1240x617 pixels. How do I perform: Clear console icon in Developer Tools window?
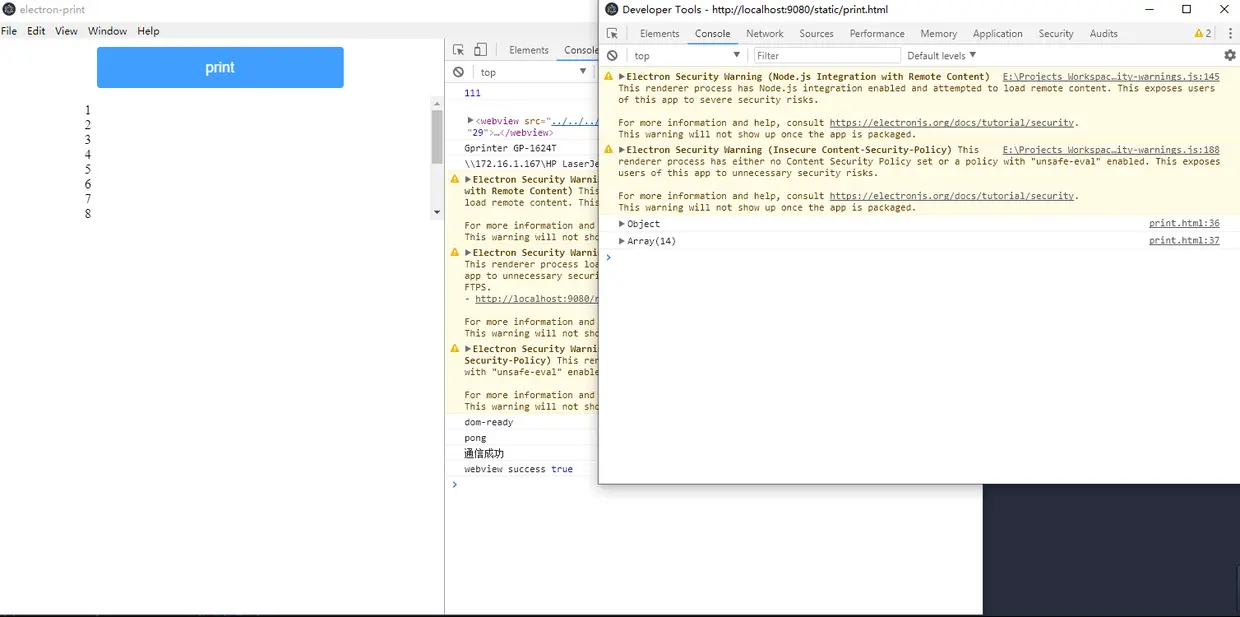[612, 56]
